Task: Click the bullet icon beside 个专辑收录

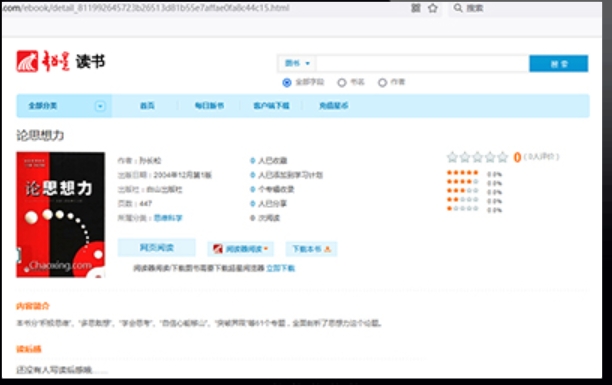Action: coord(253,189)
